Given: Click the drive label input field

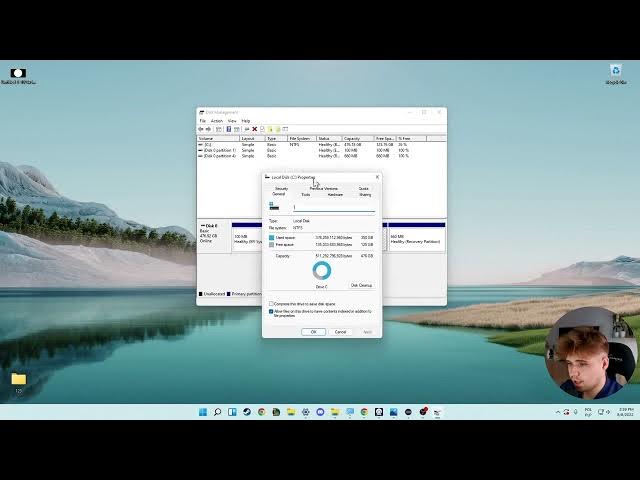Looking at the screenshot, I should 334,207.
